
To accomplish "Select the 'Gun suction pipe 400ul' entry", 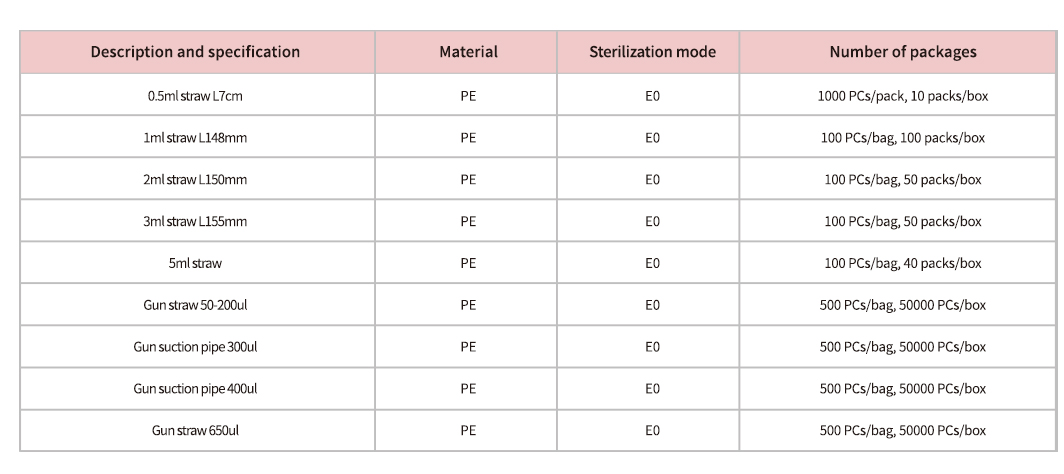I will tap(195, 389).
